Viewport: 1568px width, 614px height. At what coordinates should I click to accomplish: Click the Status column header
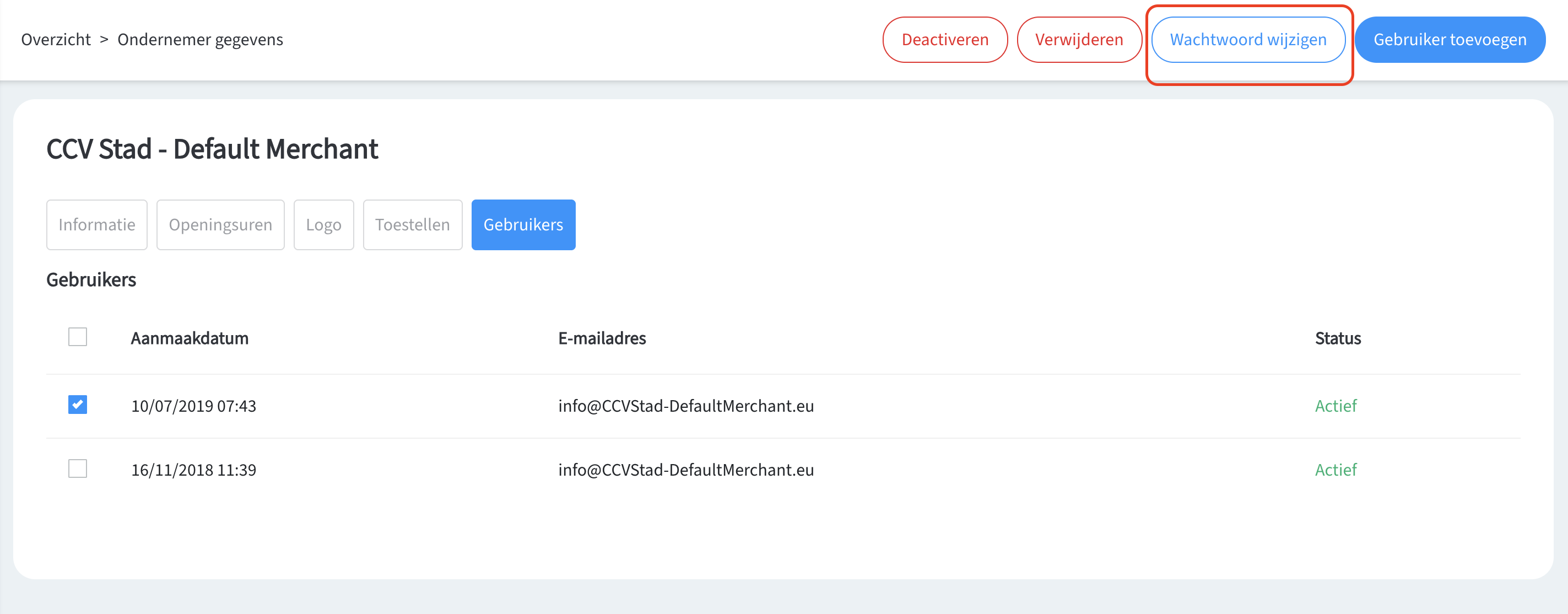click(1337, 338)
